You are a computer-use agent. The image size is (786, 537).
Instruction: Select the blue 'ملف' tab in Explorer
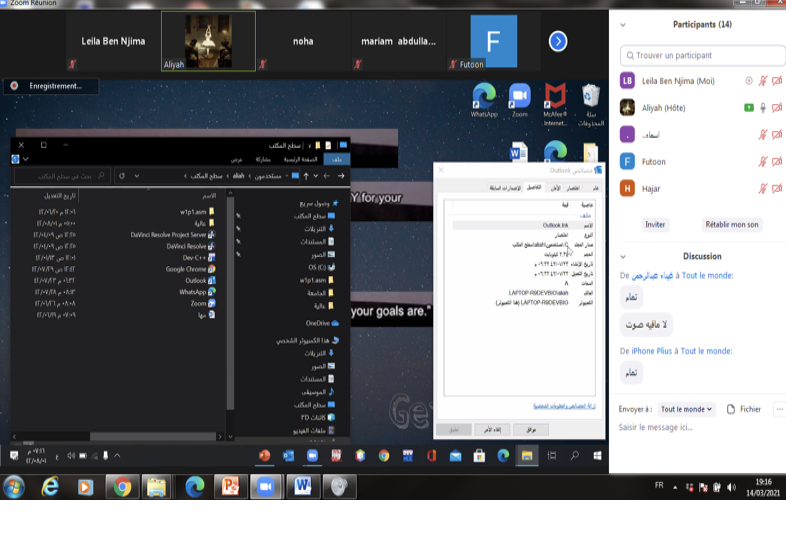coord(337,159)
